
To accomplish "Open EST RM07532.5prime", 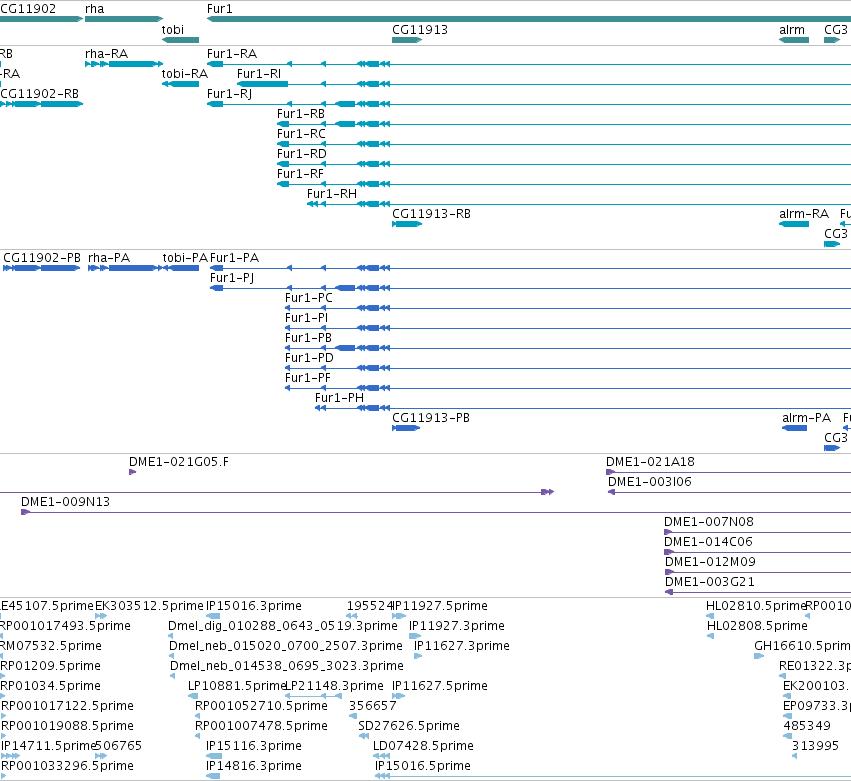I will coord(51,647).
